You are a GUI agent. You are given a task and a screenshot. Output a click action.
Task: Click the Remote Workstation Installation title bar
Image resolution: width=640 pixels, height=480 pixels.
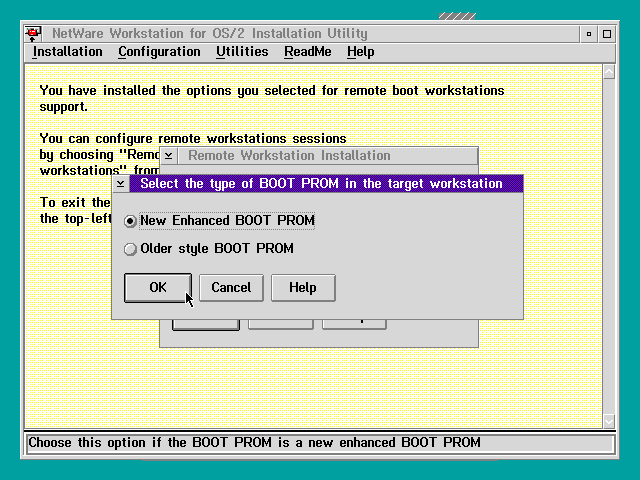(328, 156)
